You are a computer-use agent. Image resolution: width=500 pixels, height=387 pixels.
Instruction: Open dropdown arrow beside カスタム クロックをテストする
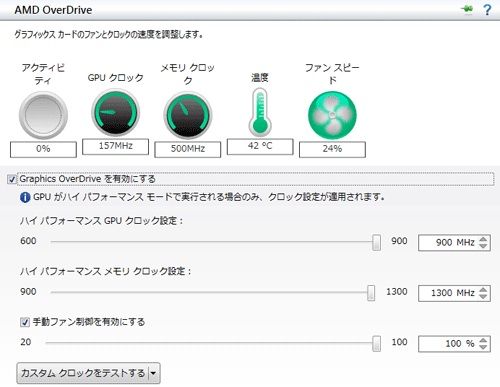tap(154, 373)
